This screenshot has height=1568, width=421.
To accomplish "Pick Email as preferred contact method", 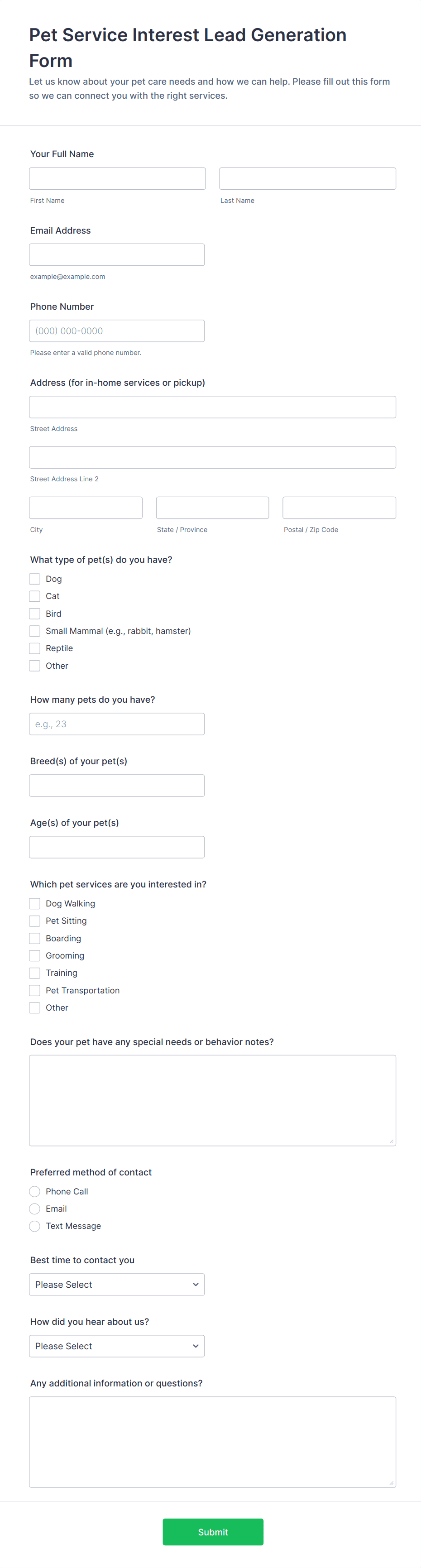I will click(35, 1209).
